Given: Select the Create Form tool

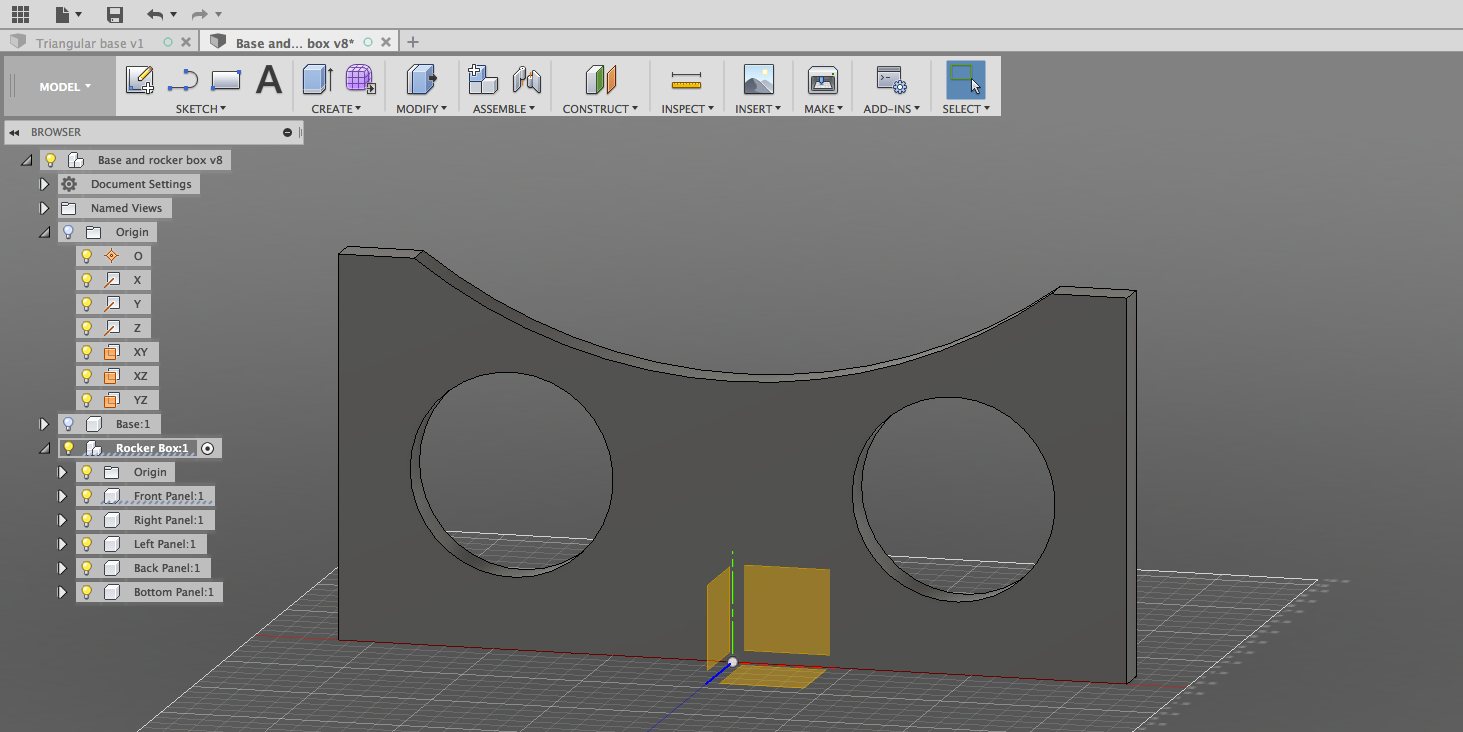Looking at the screenshot, I should pos(360,80).
